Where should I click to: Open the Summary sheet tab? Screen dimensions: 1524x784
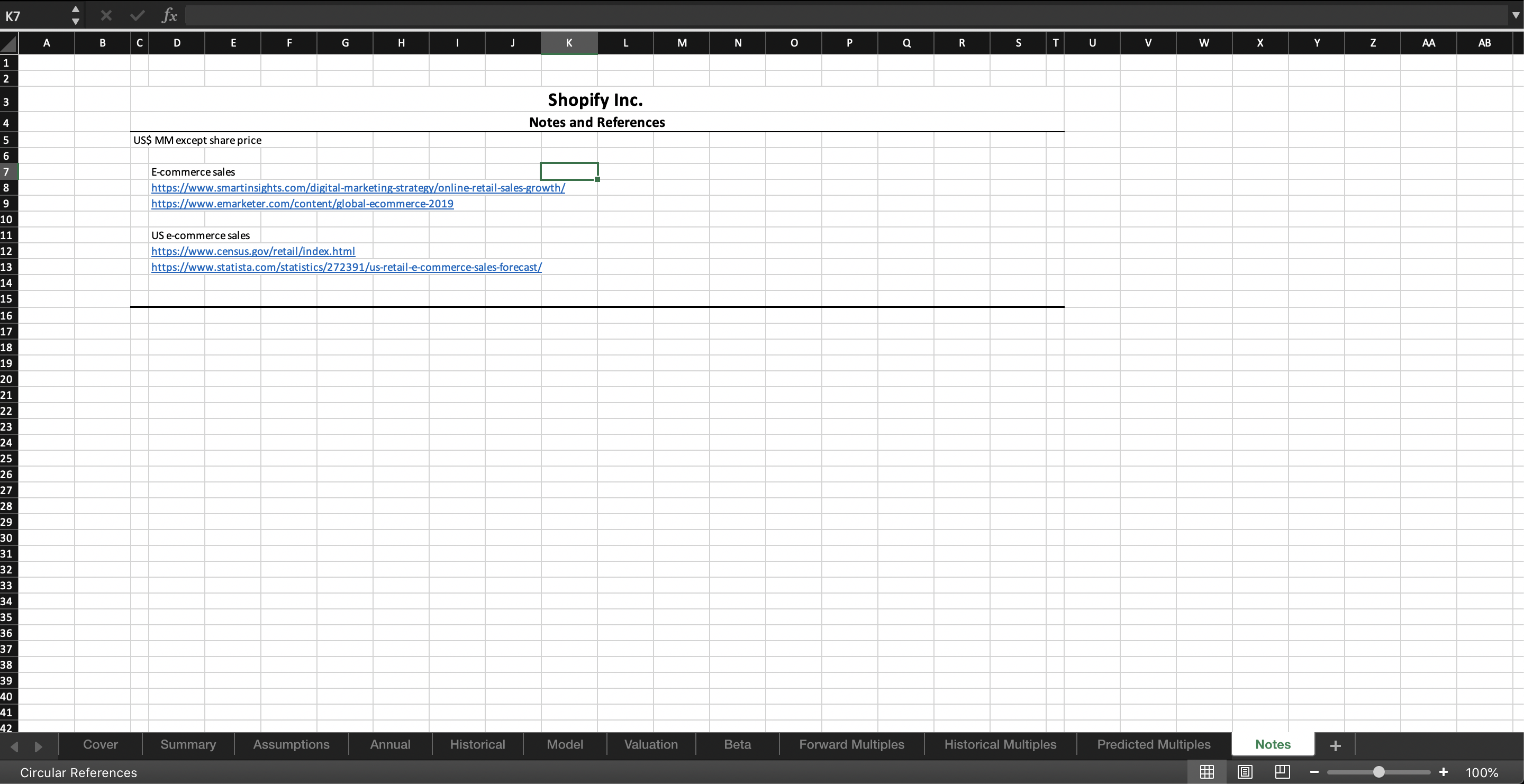[188, 744]
